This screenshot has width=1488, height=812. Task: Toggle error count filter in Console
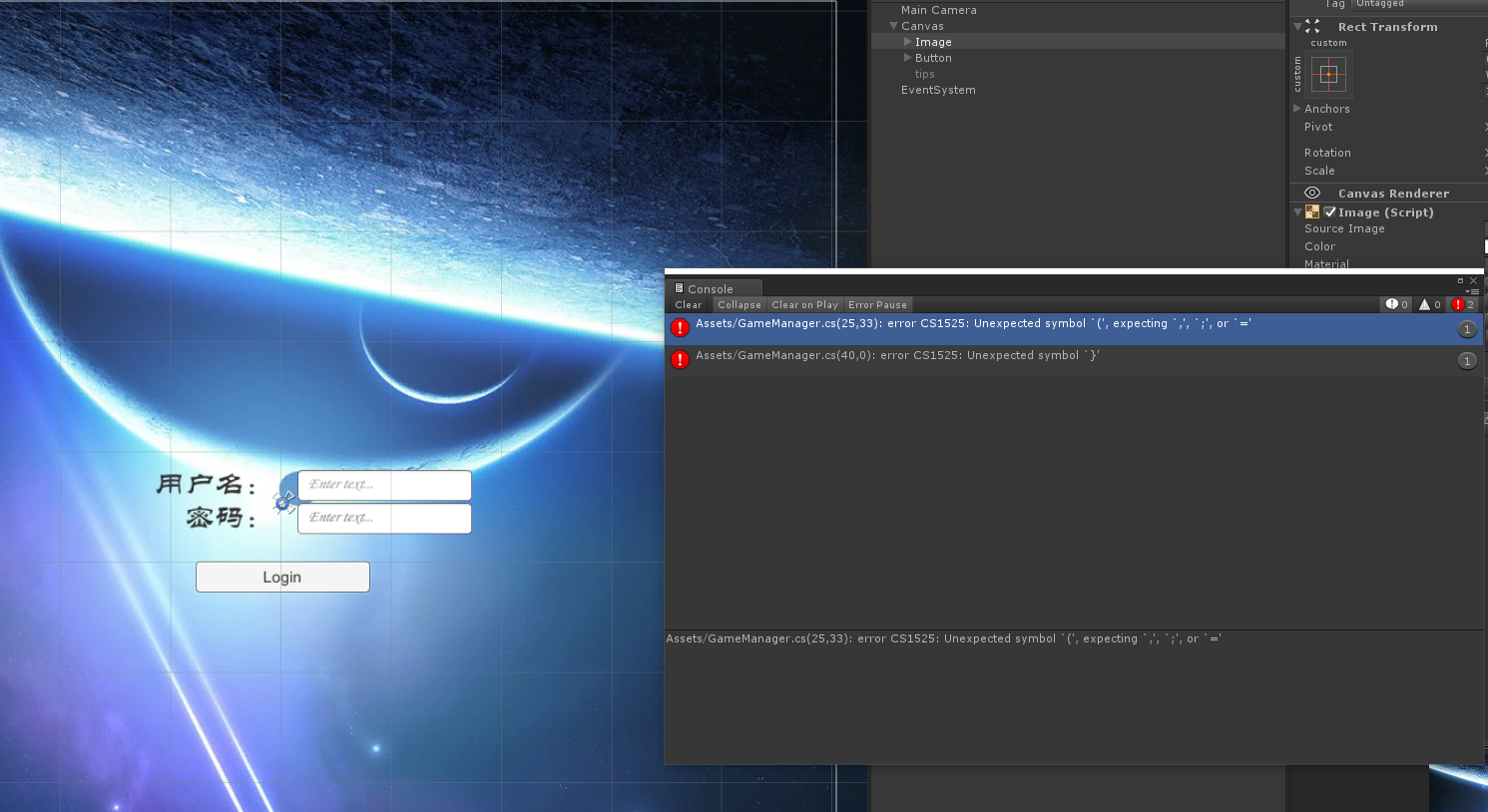click(1463, 304)
